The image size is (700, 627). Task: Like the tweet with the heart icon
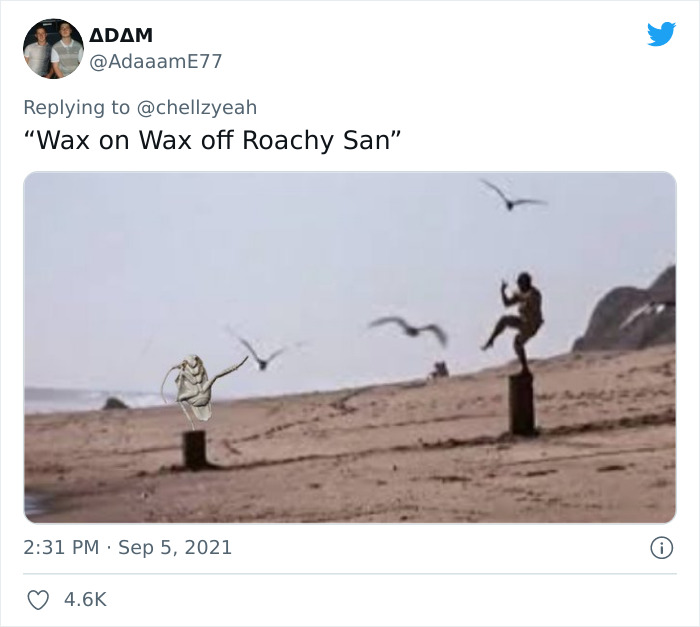tap(38, 600)
